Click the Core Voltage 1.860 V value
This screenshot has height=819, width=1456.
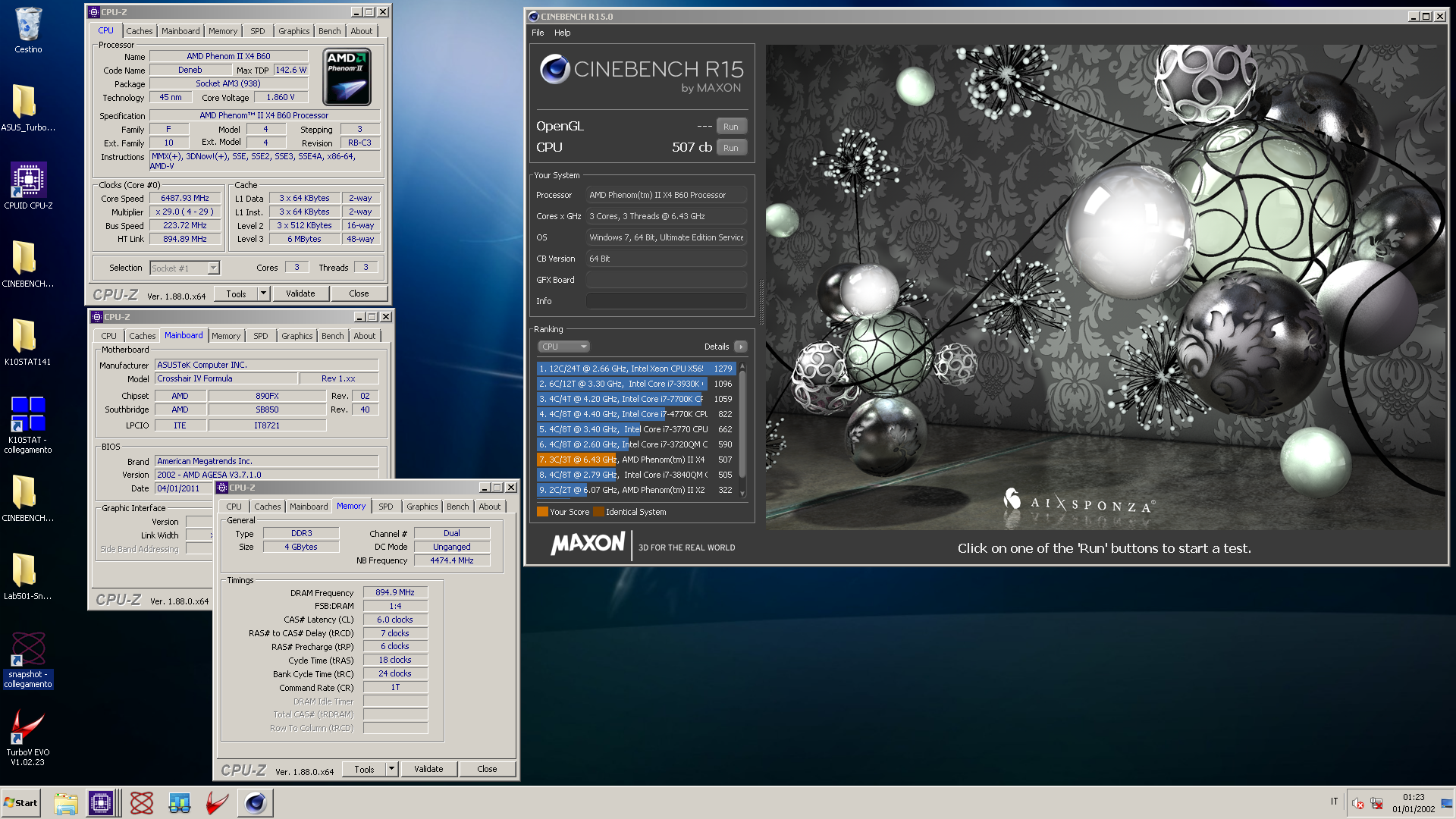pos(281,97)
